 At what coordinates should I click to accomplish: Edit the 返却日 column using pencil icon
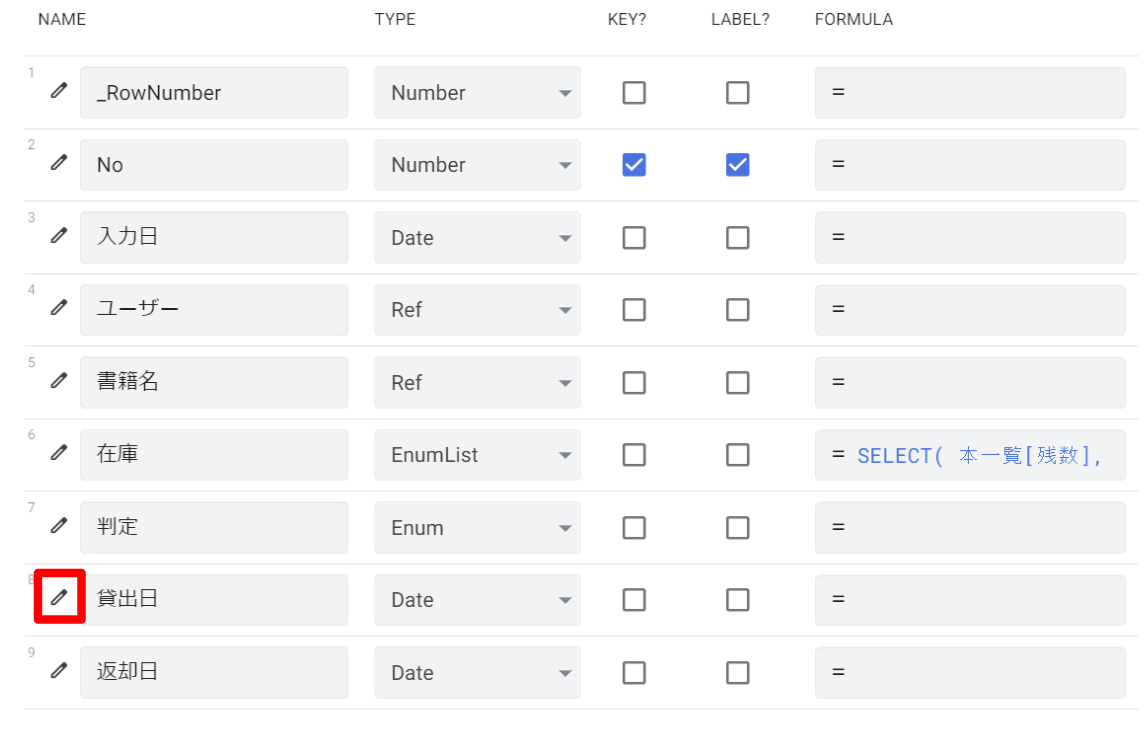(59, 671)
